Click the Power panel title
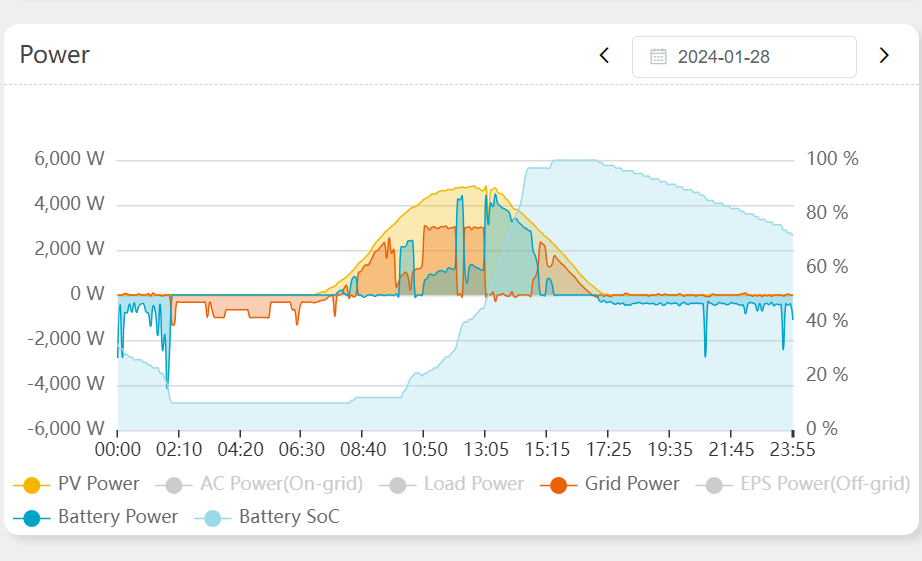The width and height of the screenshot is (922, 561). 55,55
